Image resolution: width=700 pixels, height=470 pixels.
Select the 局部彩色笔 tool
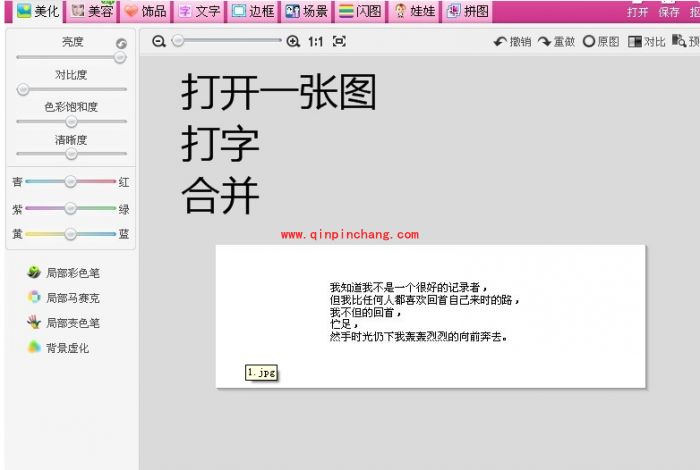point(63,272)
